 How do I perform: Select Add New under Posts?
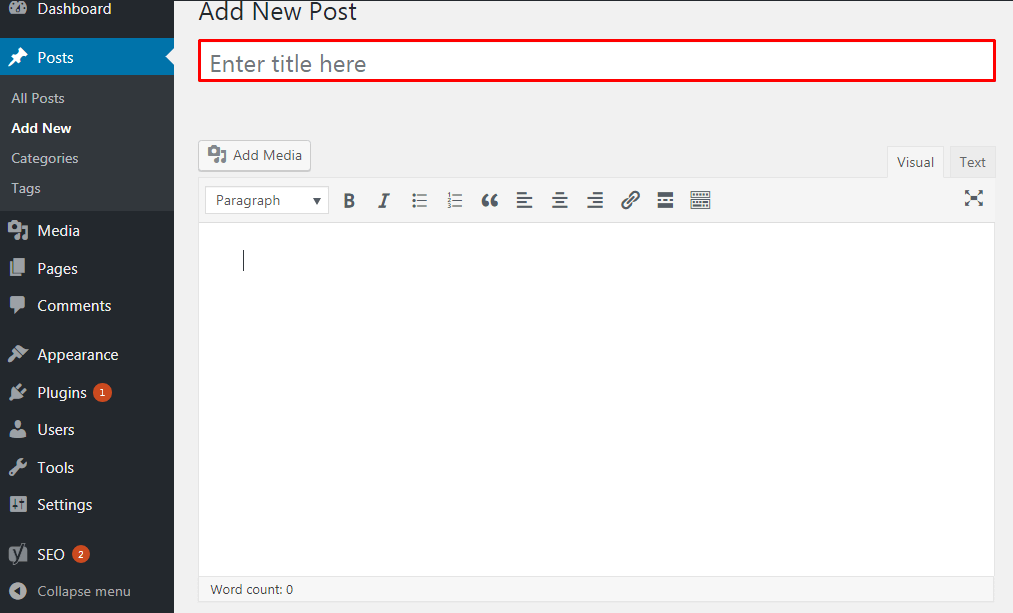[x=41, y=128]
